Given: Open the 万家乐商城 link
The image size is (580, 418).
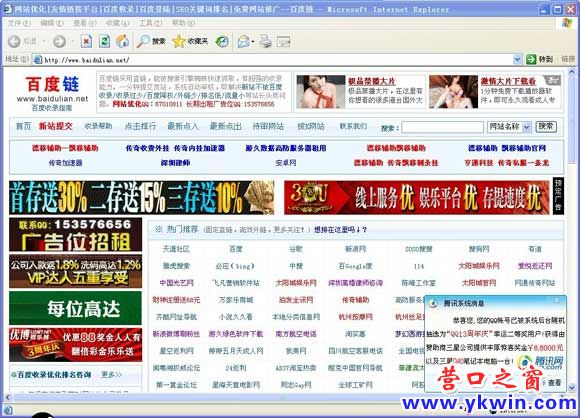Looking at the screenshot, I should (236, 300).
